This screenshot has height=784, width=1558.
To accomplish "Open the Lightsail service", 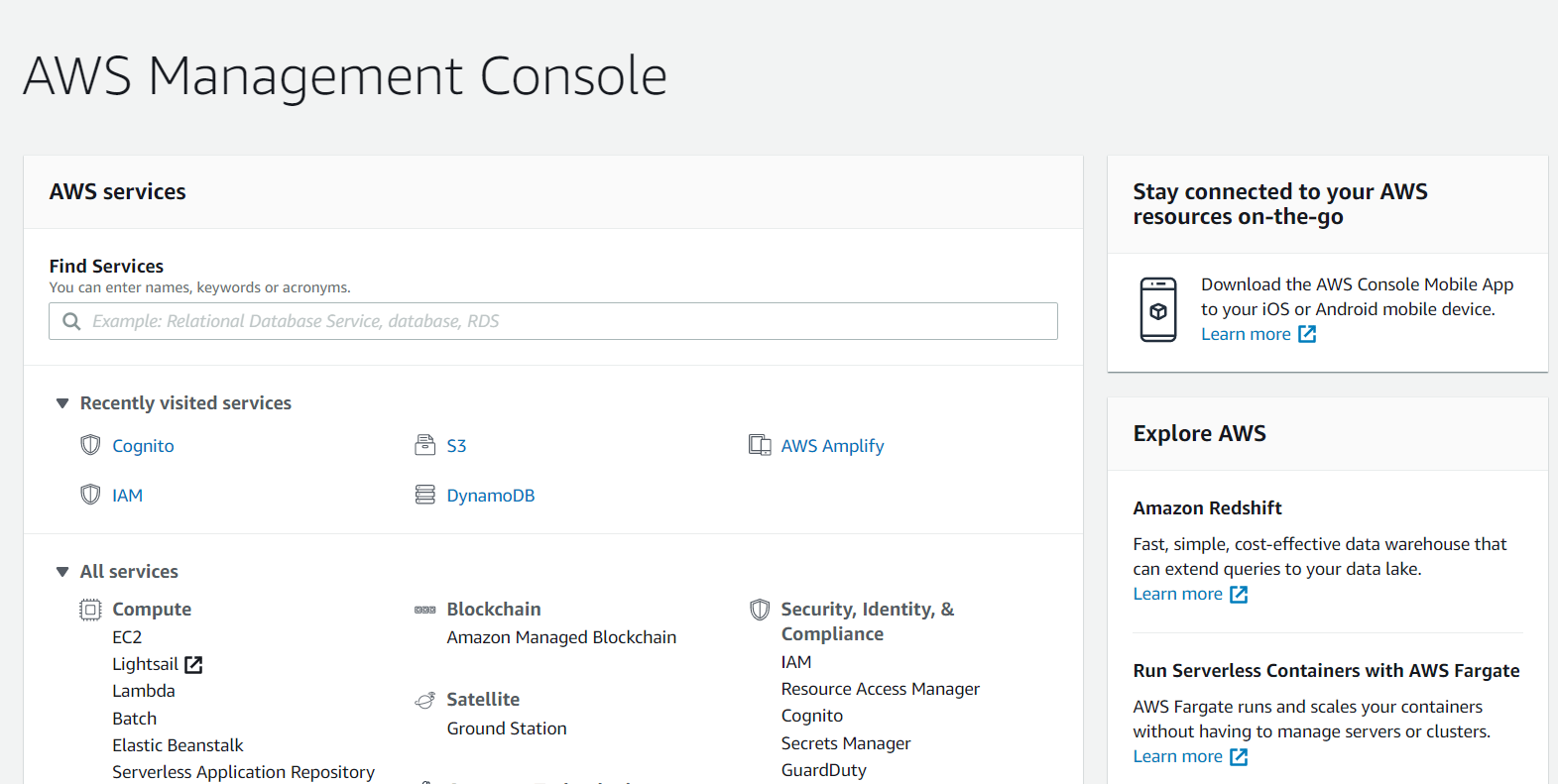I will pyautogui.click(x=145, y=664).
